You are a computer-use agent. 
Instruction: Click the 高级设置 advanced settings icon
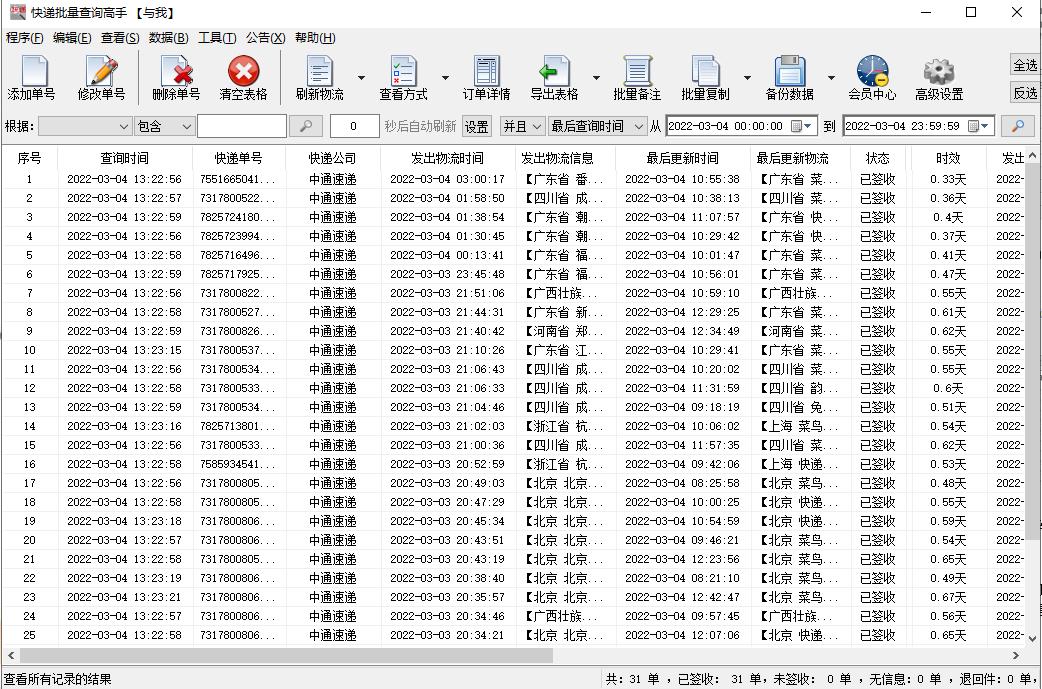[938, 77]
